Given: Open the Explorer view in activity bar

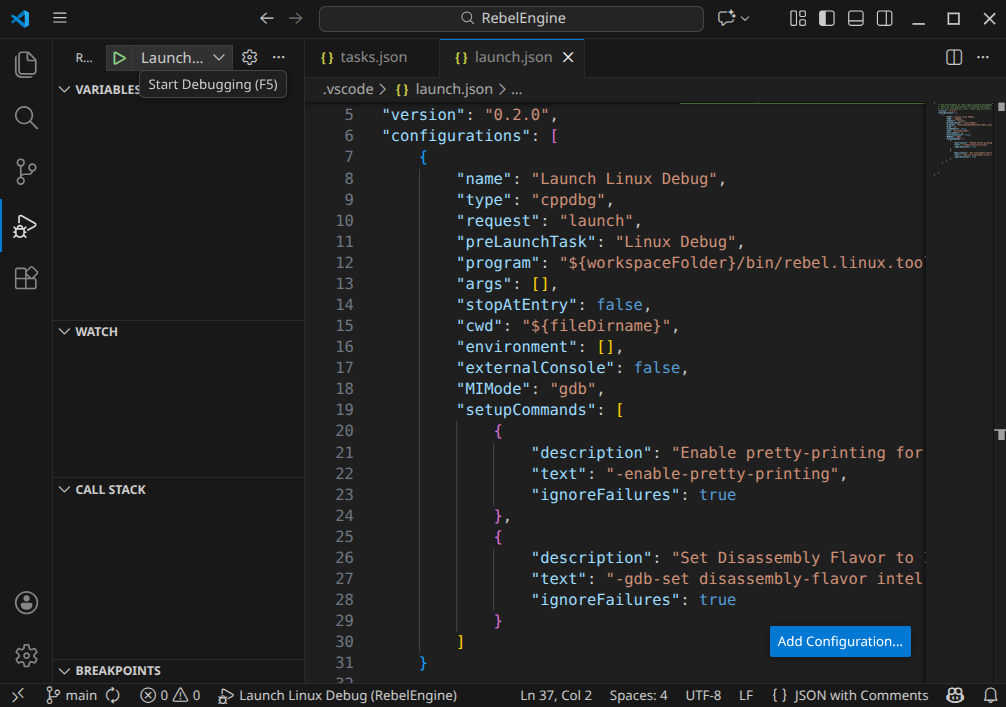Looking at the screenshot, I should tap(26, 65).
